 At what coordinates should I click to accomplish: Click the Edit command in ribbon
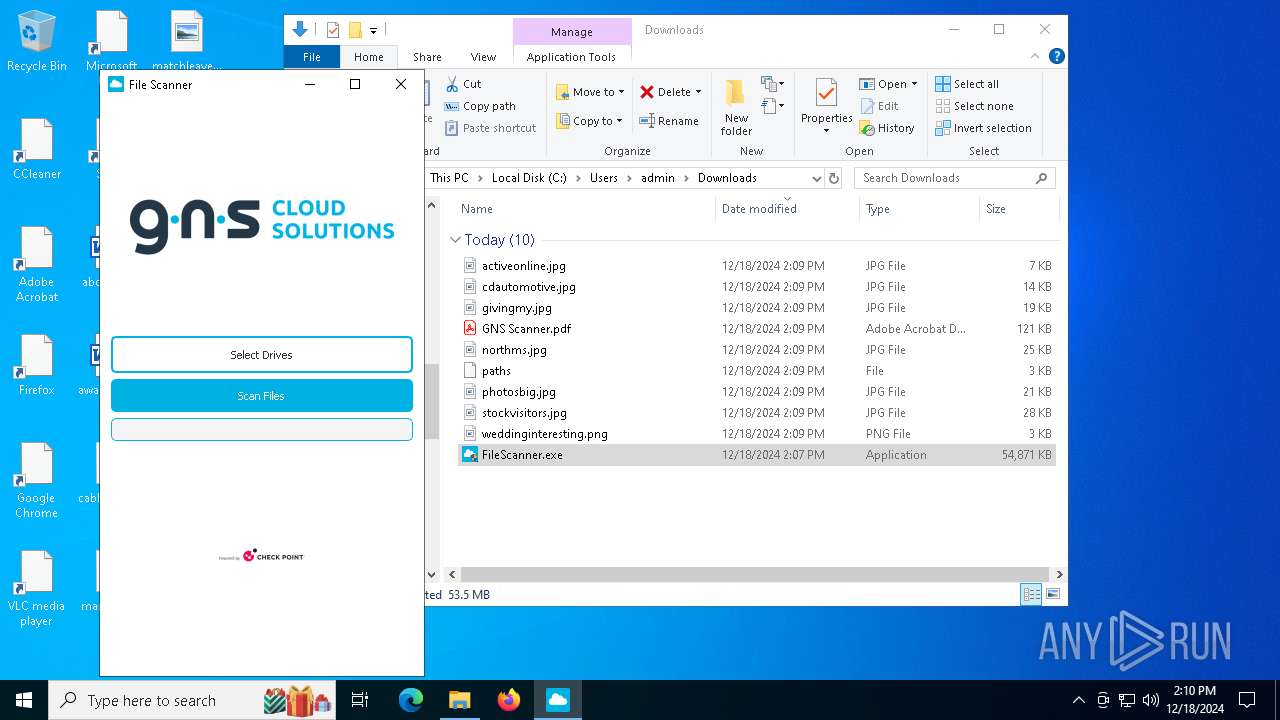click(x=879, y=106)
